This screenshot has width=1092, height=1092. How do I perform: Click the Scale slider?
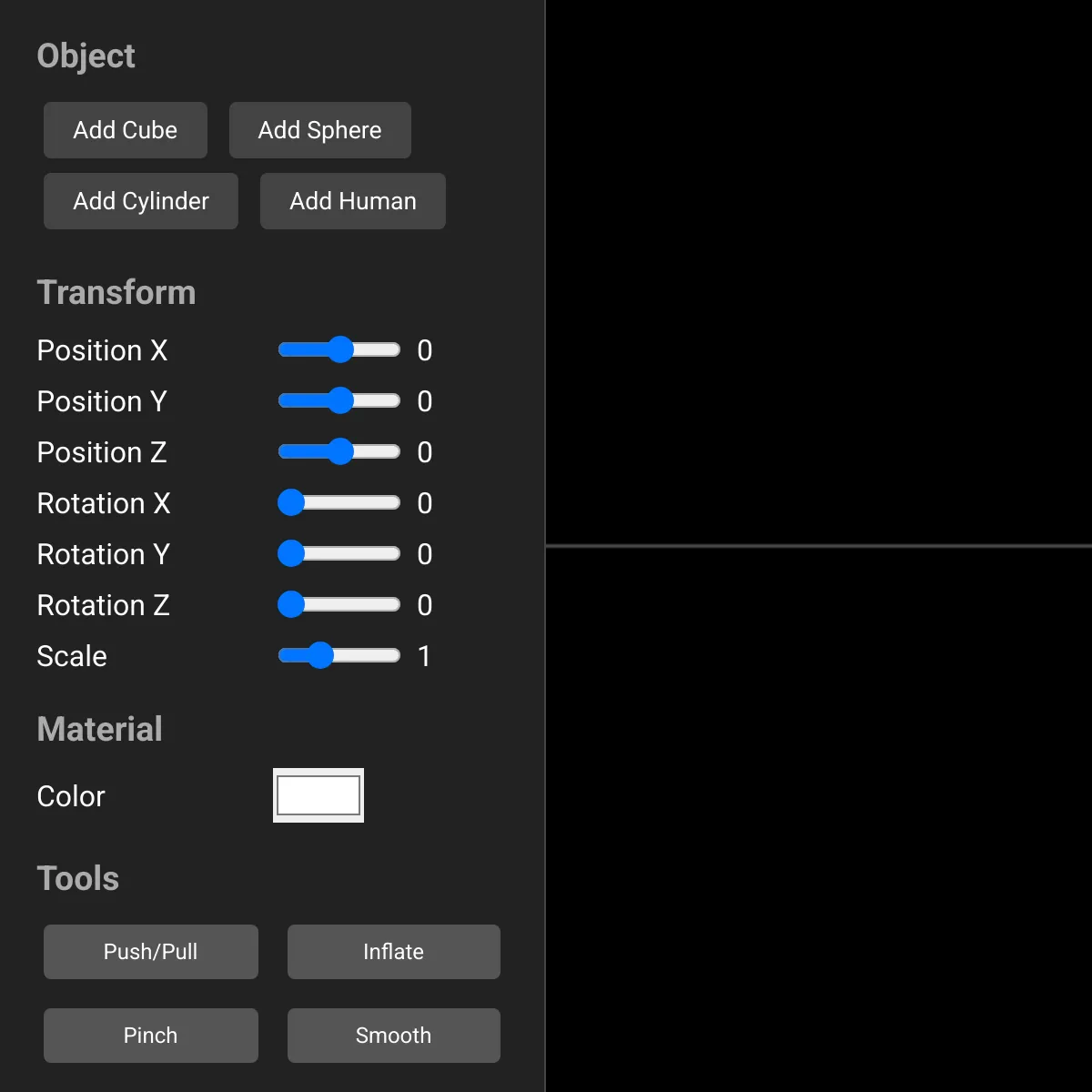[x=339, y=656]
